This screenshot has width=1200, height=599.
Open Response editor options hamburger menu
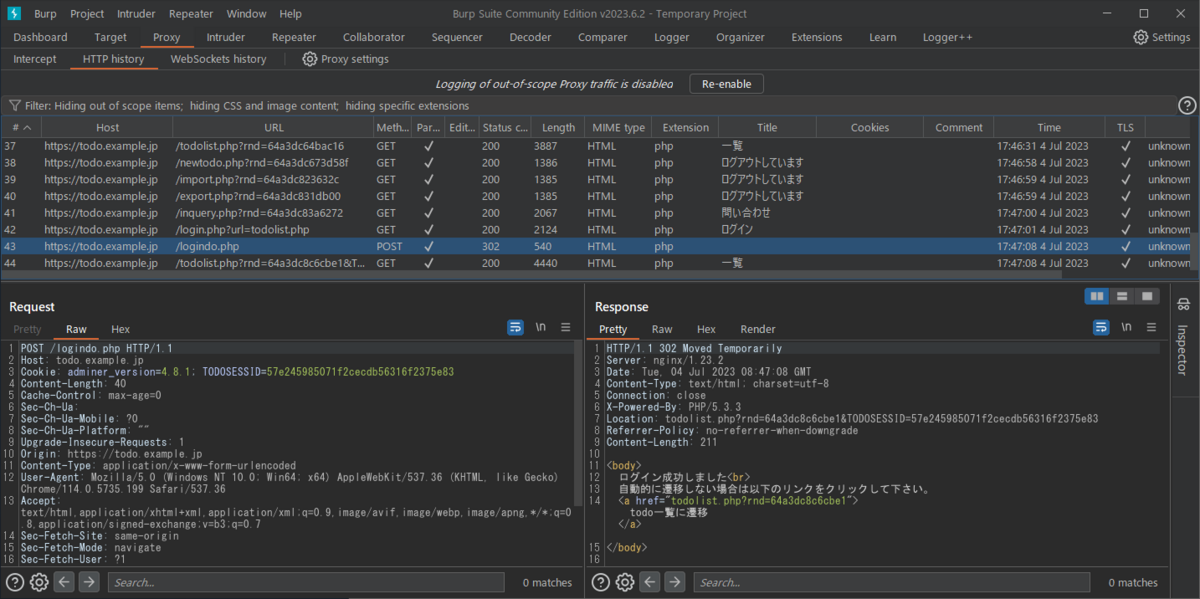[1151, 327]
